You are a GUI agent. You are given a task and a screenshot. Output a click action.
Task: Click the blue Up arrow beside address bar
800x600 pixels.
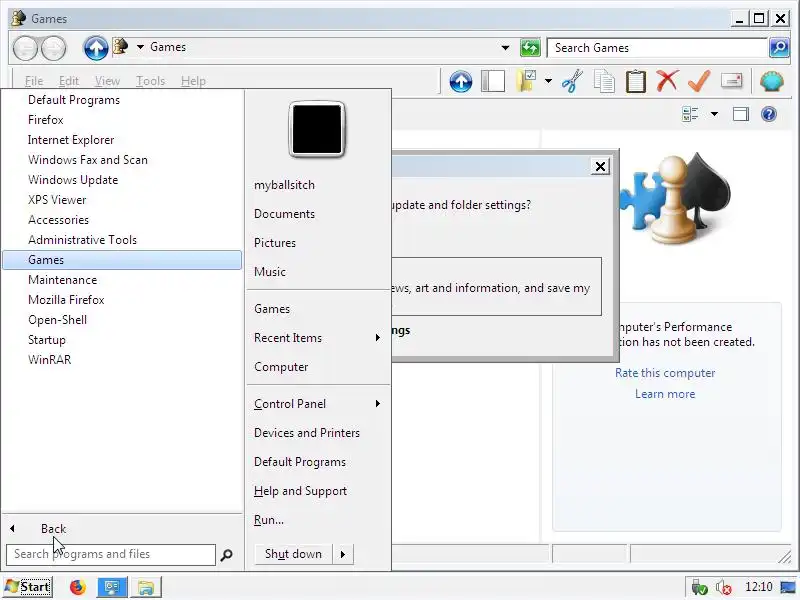[x=95, y=48]
